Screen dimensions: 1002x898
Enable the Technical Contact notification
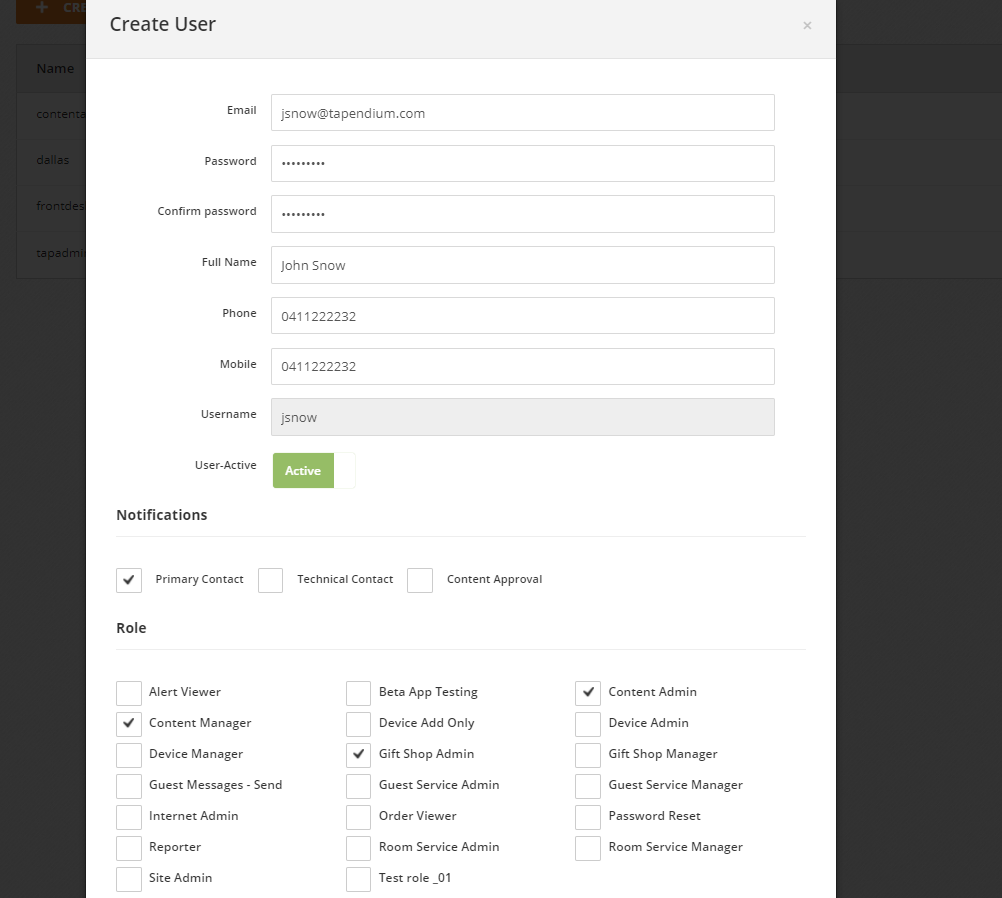(270, 580)
